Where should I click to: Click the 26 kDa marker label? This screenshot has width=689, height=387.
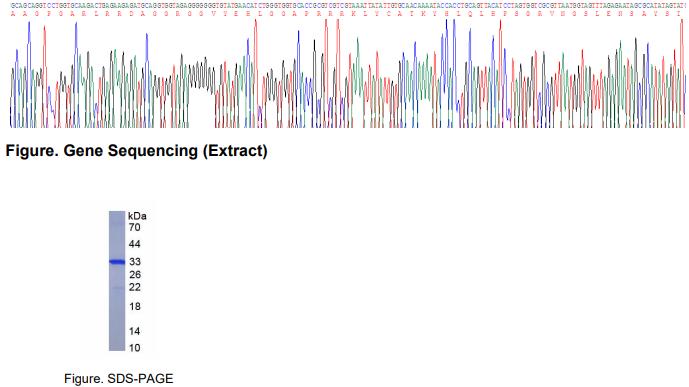pos(135,275)
